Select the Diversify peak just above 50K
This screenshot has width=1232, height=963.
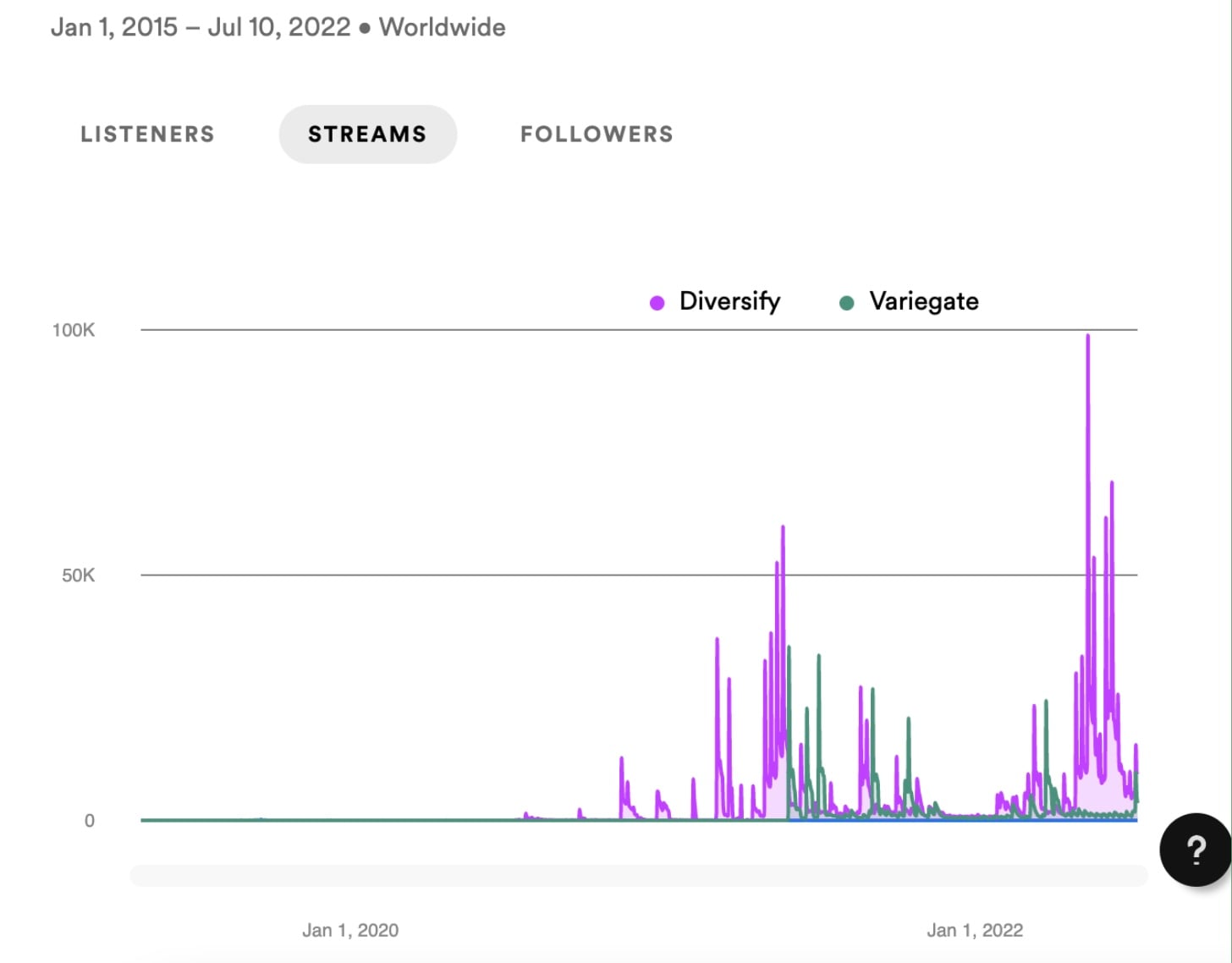click(783, 528)
